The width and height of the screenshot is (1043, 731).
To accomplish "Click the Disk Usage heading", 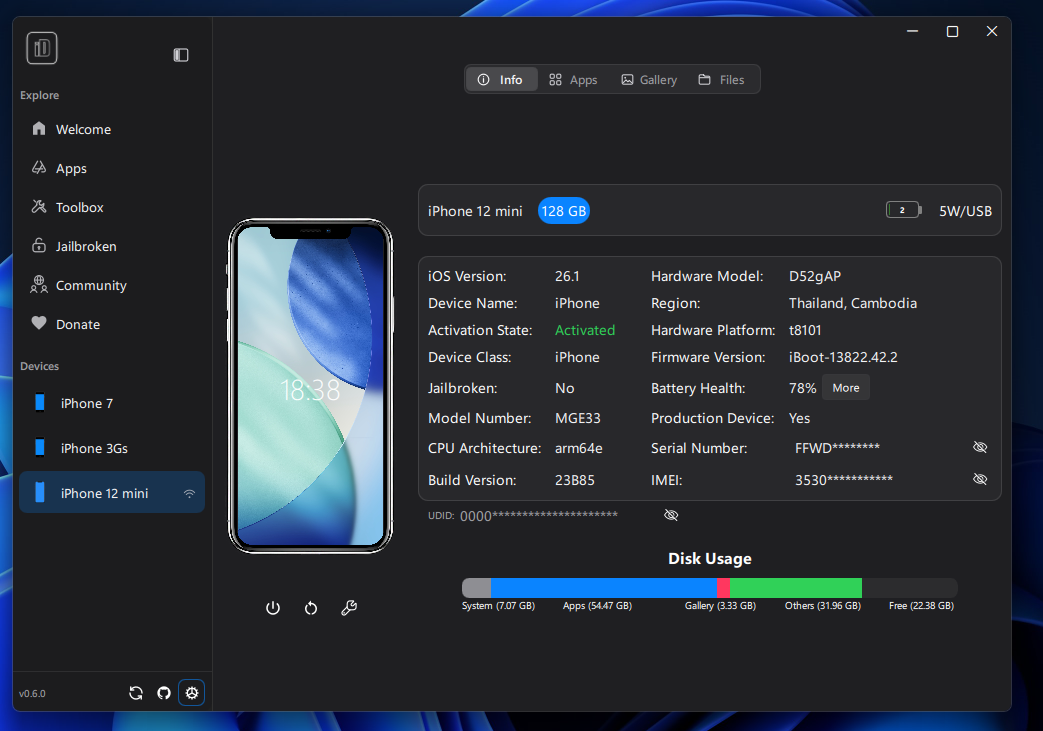I will [710, 559].
